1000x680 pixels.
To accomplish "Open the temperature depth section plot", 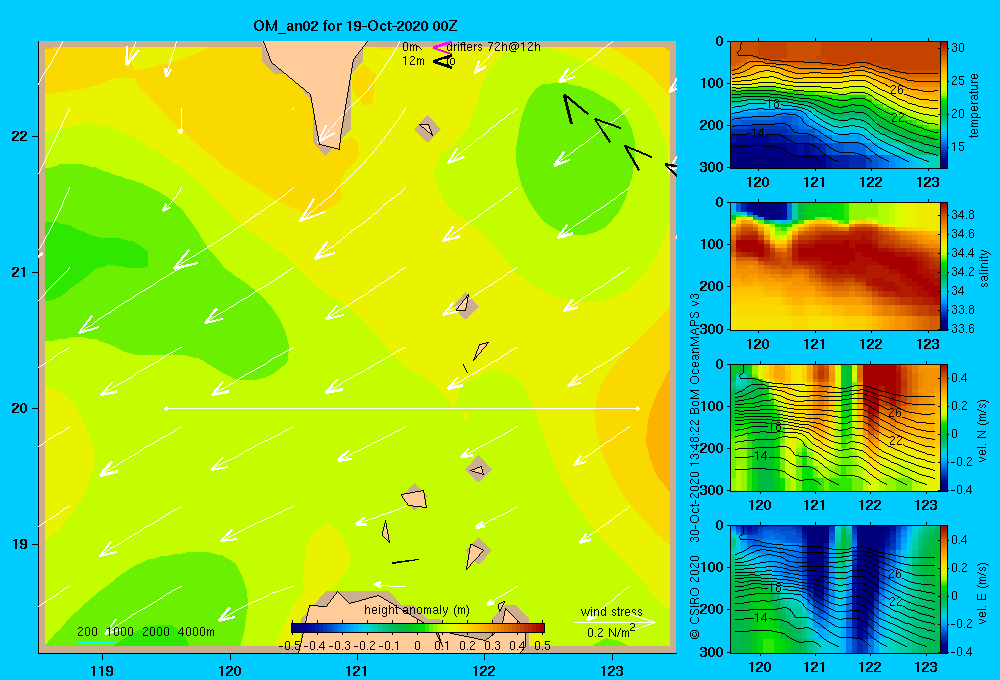I will click(x=835, y=105).
